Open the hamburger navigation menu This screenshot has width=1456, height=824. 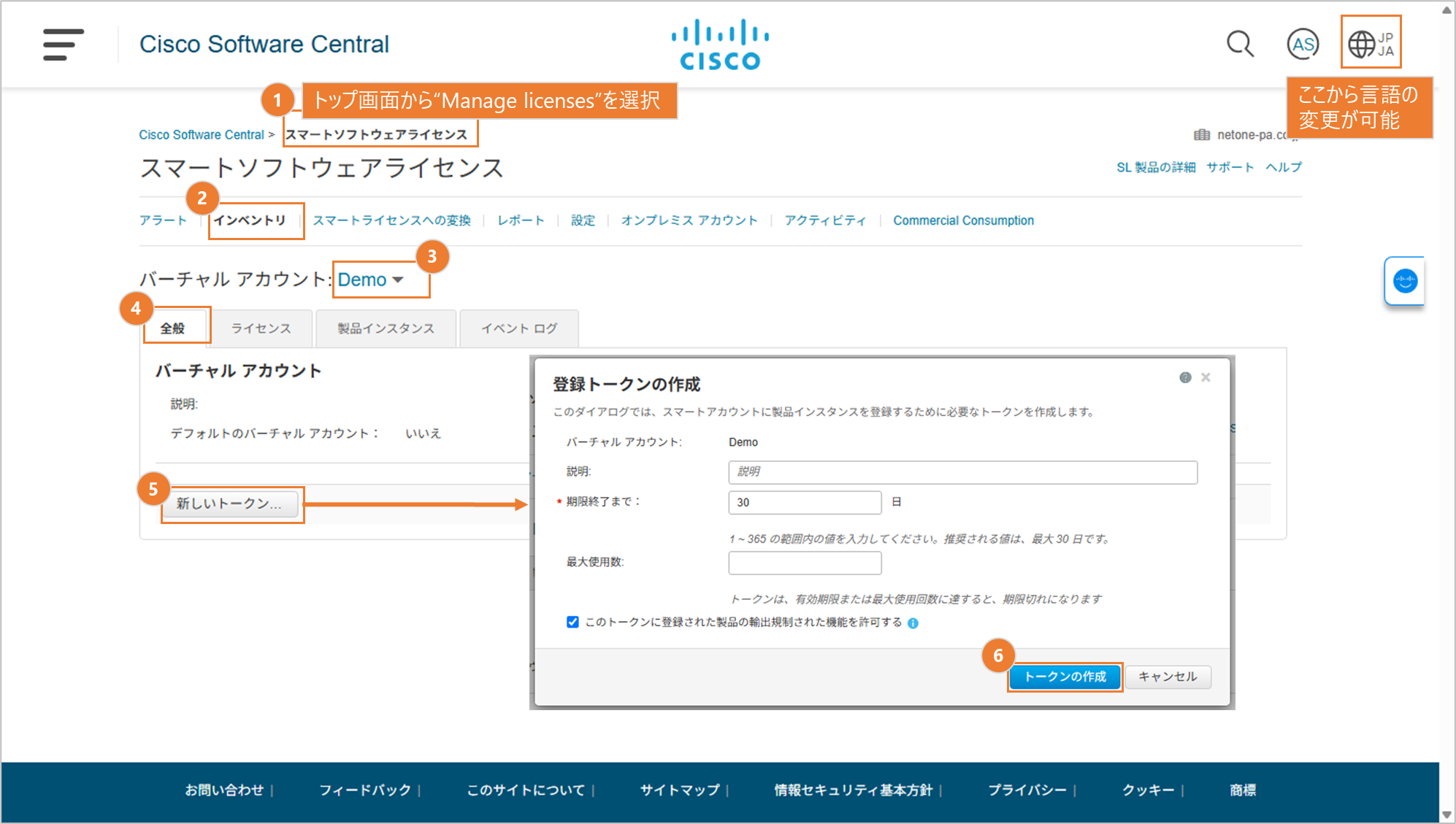(x=63, y=45)
